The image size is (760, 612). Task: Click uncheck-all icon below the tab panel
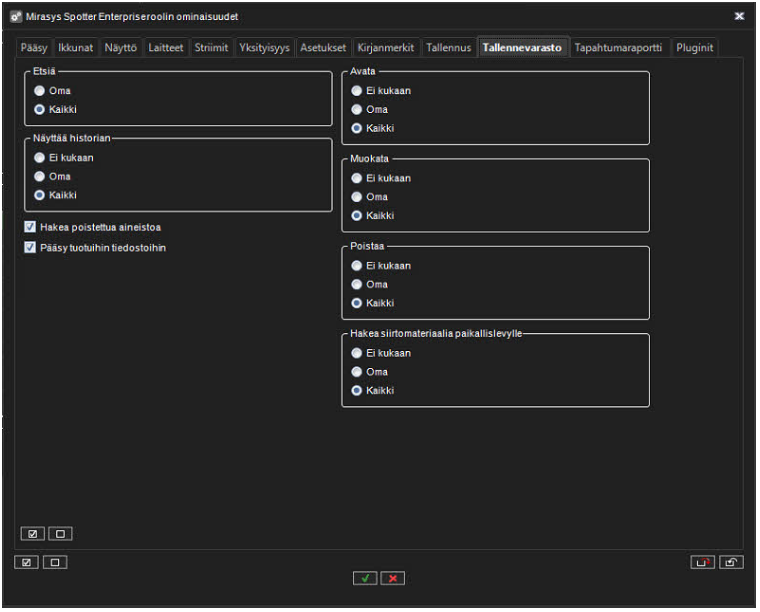[54, 562]
